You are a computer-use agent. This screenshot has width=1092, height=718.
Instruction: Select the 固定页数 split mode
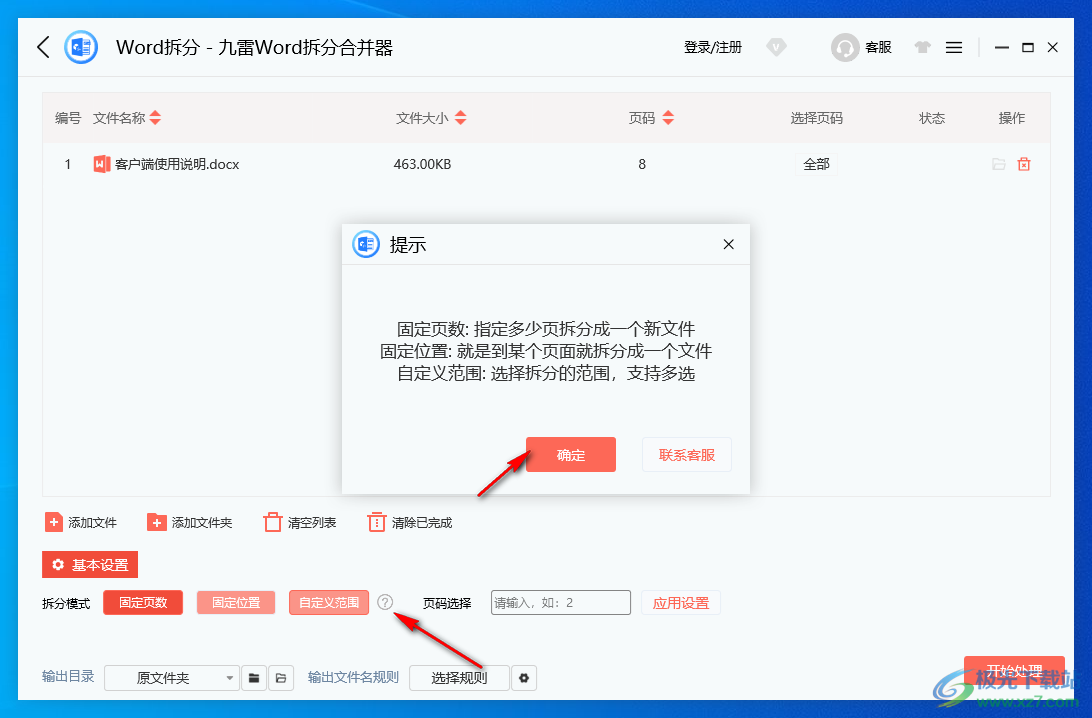click(x=143, y=602)
